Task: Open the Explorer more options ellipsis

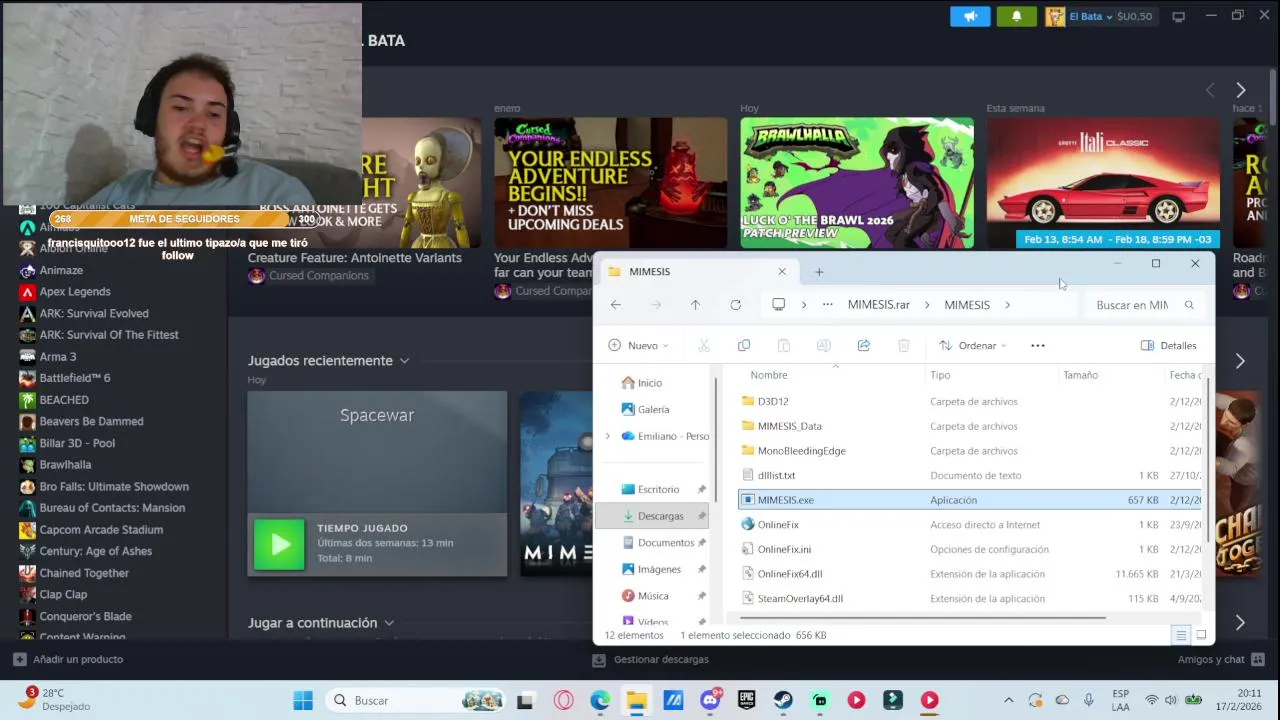Action: 1038,346
